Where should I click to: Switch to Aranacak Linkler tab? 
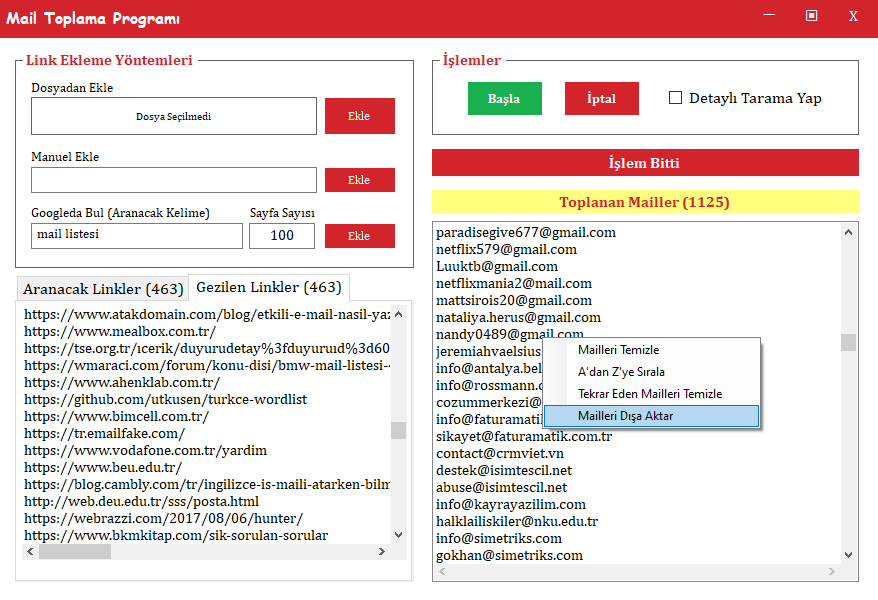tap(102, 289)
